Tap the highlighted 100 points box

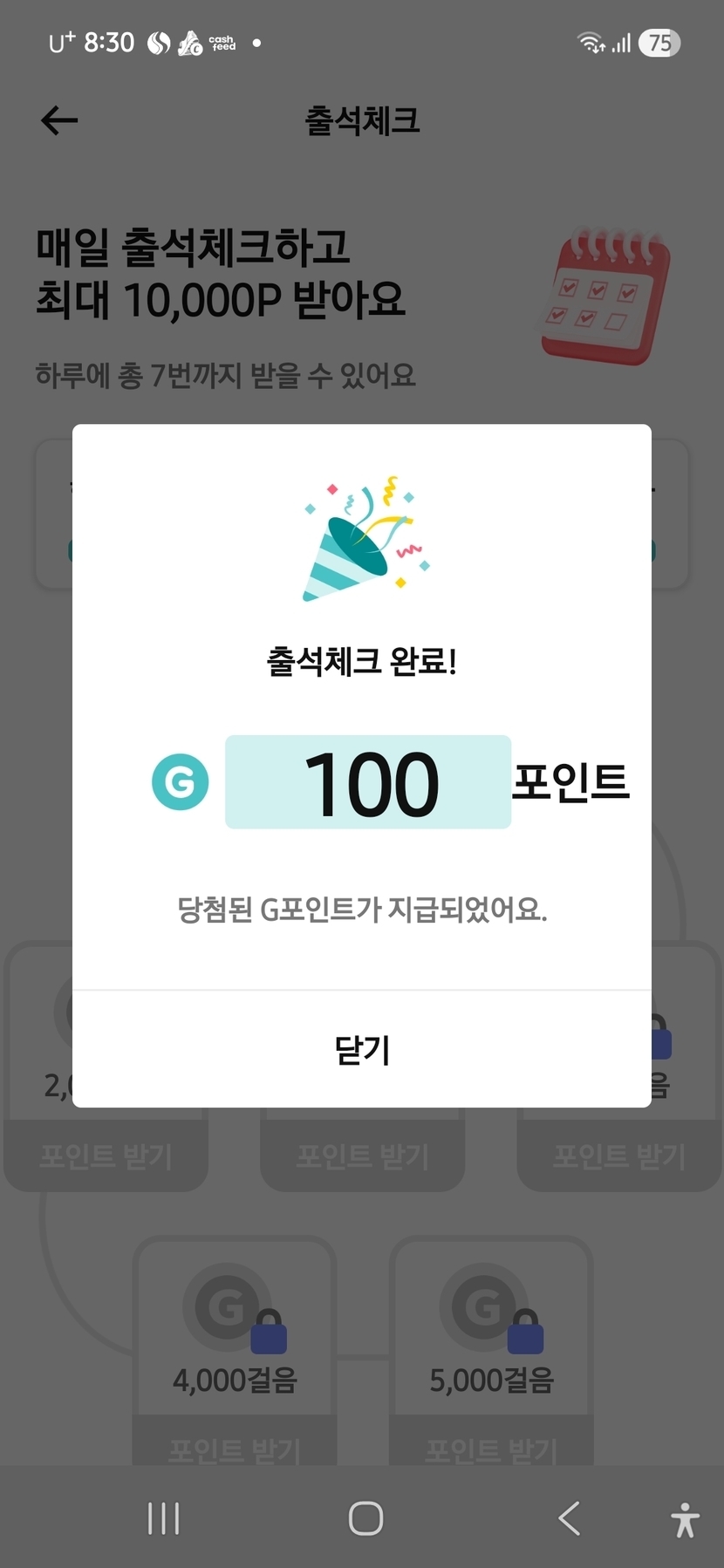coord(368,782)
